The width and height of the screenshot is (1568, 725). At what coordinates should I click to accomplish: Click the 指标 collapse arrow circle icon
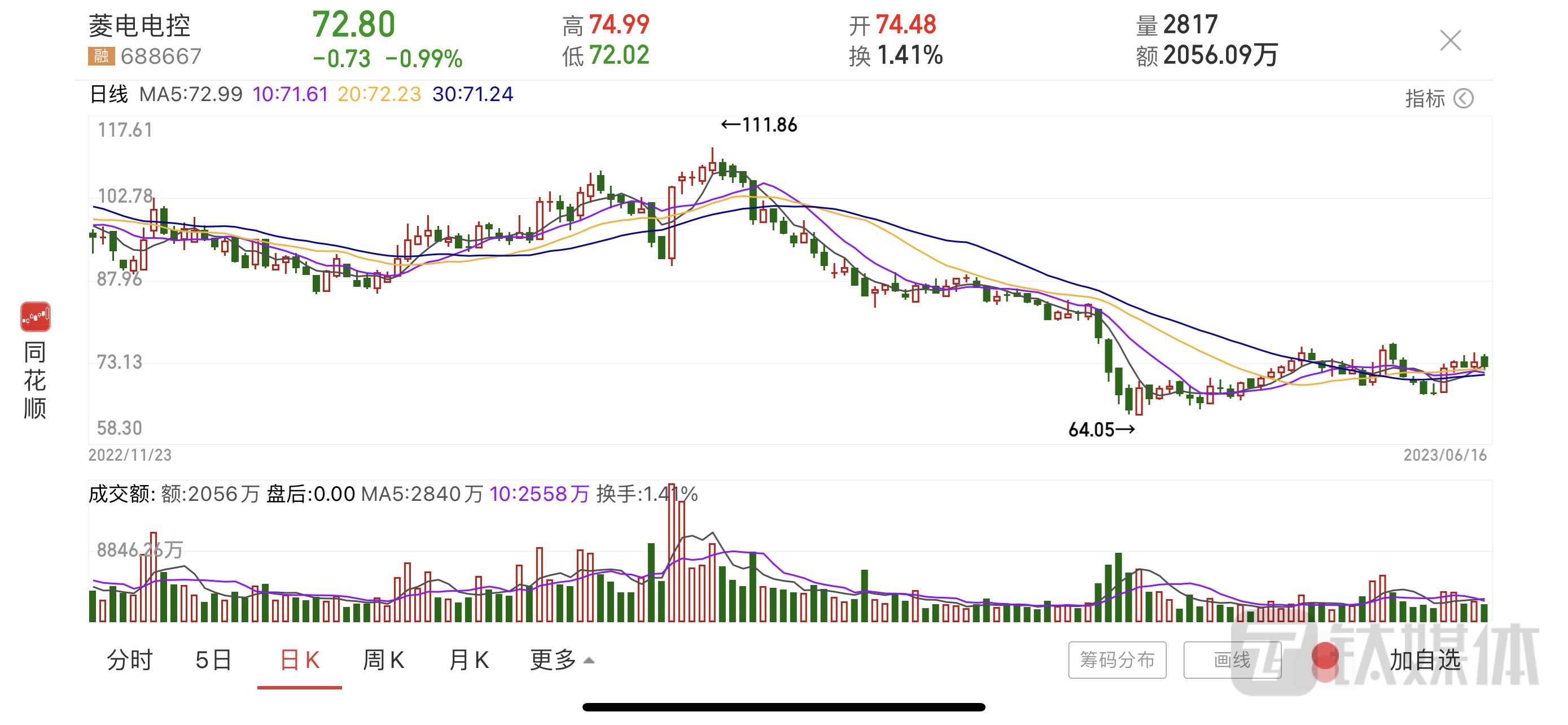tap(1464, 98)
